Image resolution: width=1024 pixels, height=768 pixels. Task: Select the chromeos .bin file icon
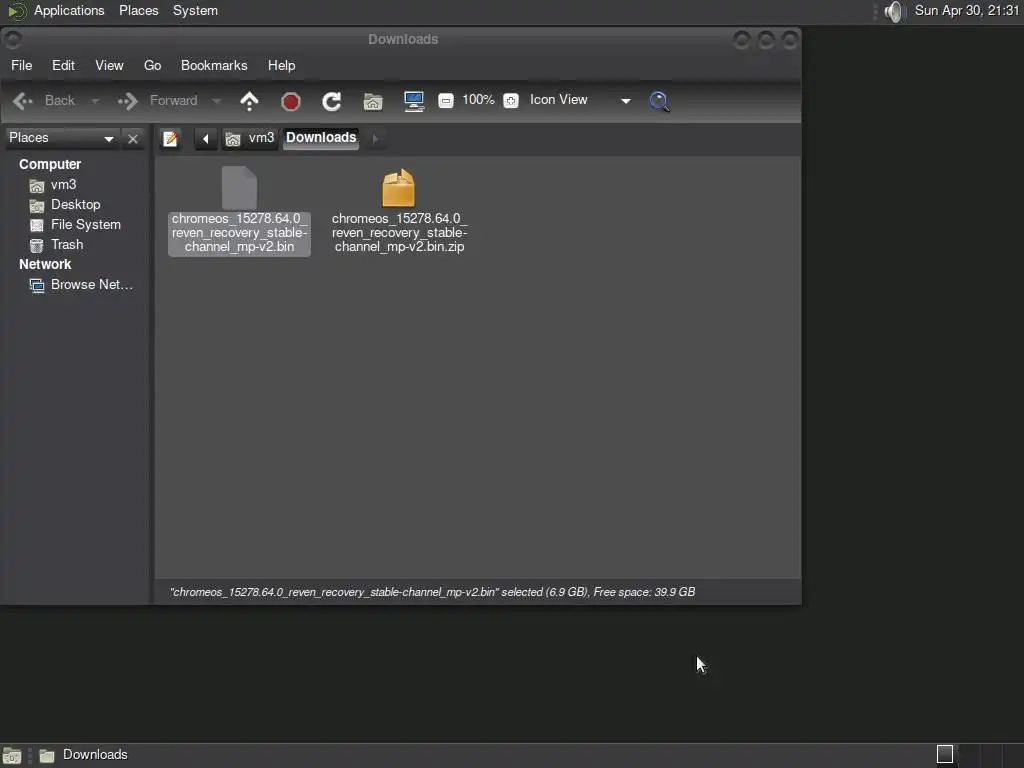239,188
